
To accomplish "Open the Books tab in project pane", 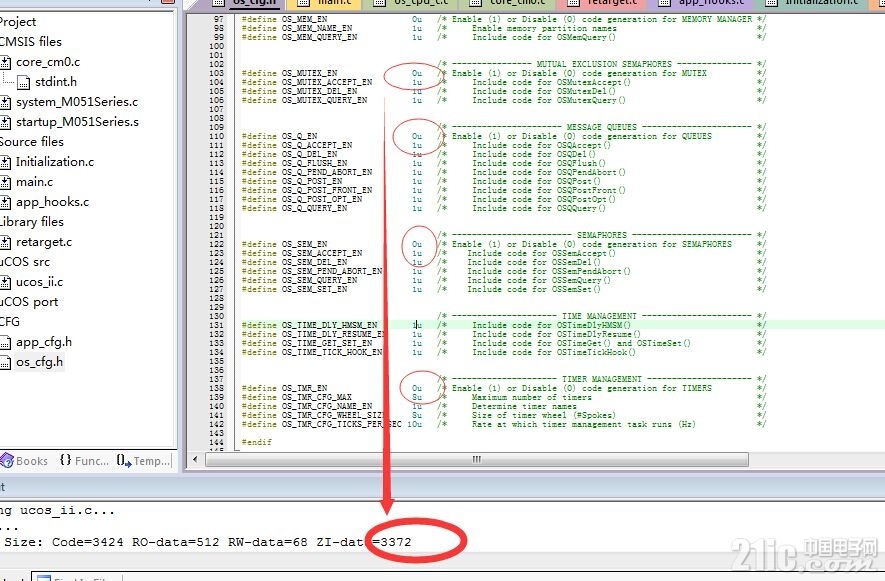I will pyautogui.click(x=24, y=461).
